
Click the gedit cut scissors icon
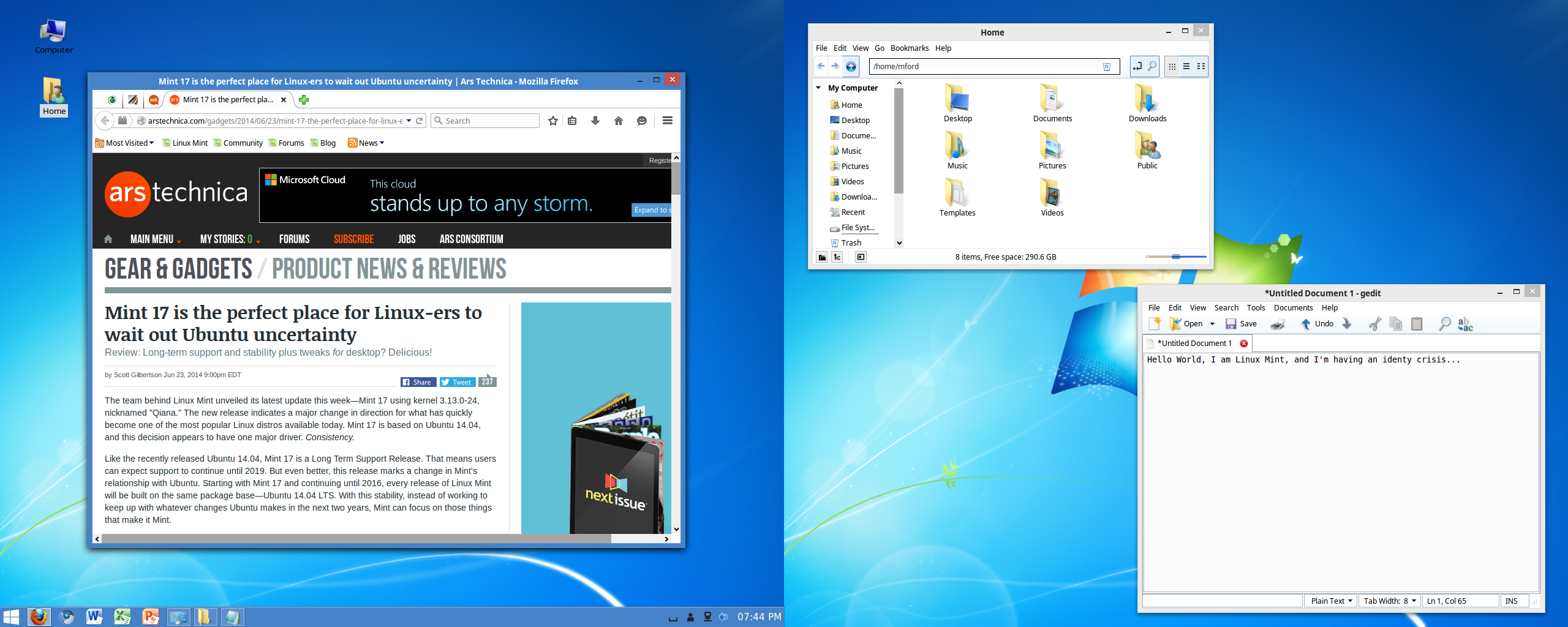coord(1374,324)
